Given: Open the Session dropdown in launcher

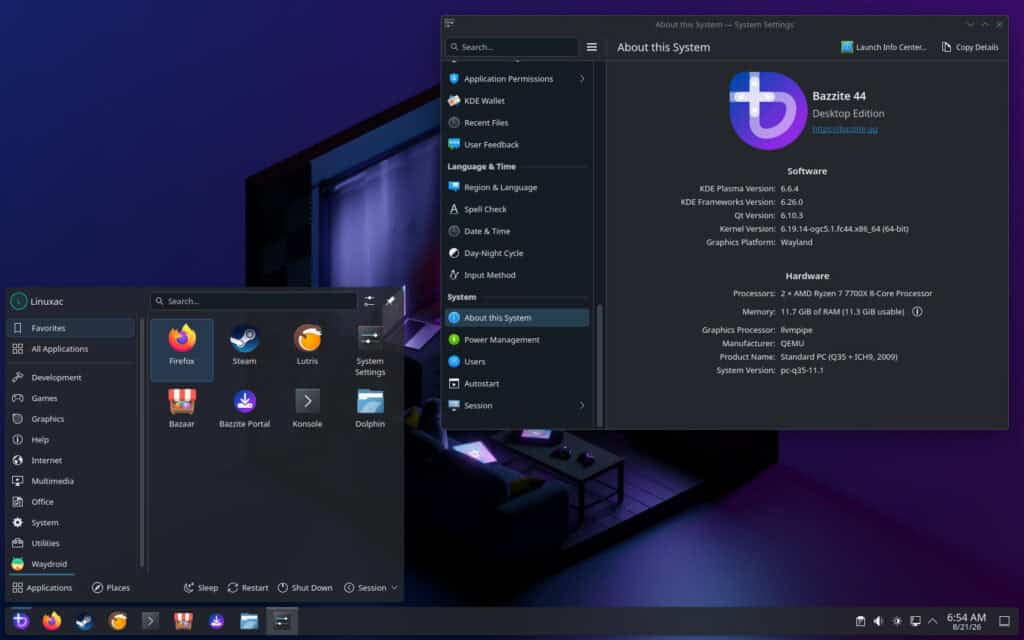Looking at the screenshot, I should pos(371,588).
